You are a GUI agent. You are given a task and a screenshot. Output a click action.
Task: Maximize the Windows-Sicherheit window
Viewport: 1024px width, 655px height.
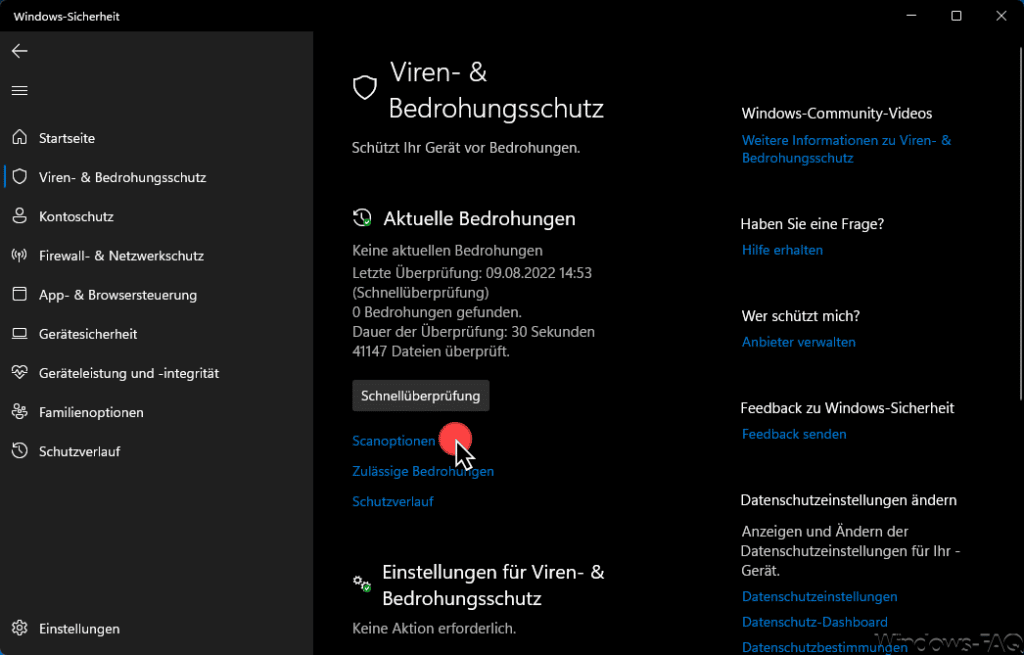point(956,16)
